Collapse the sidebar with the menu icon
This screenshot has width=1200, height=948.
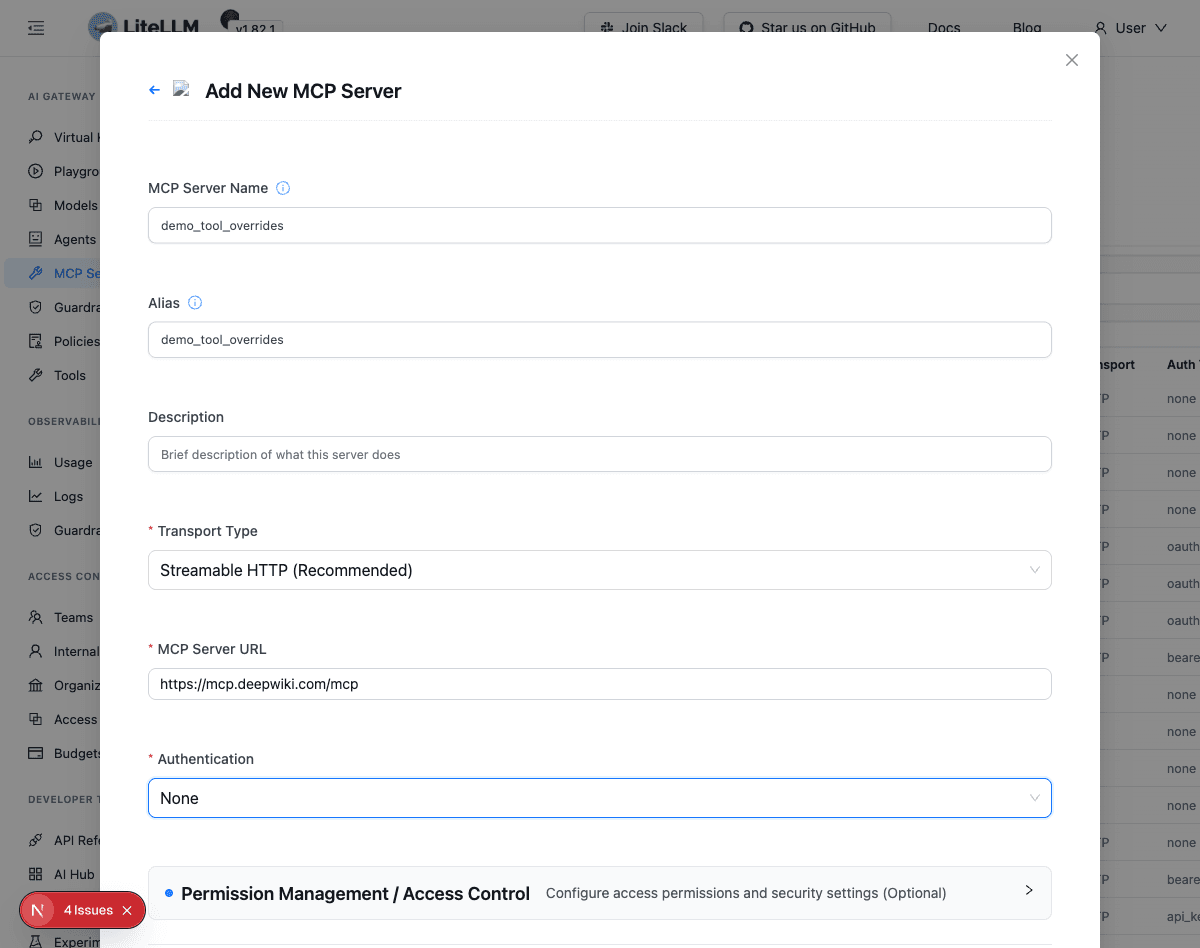tap(36, 28)
